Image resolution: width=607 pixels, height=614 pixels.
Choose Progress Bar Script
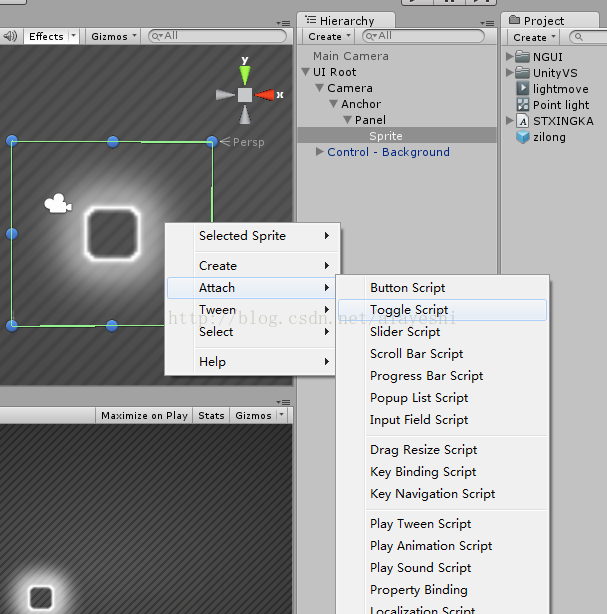click(x=443, y=376)
